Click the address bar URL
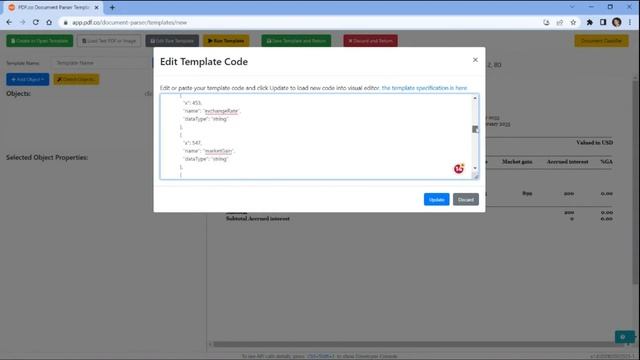 [x=129, y=22]
